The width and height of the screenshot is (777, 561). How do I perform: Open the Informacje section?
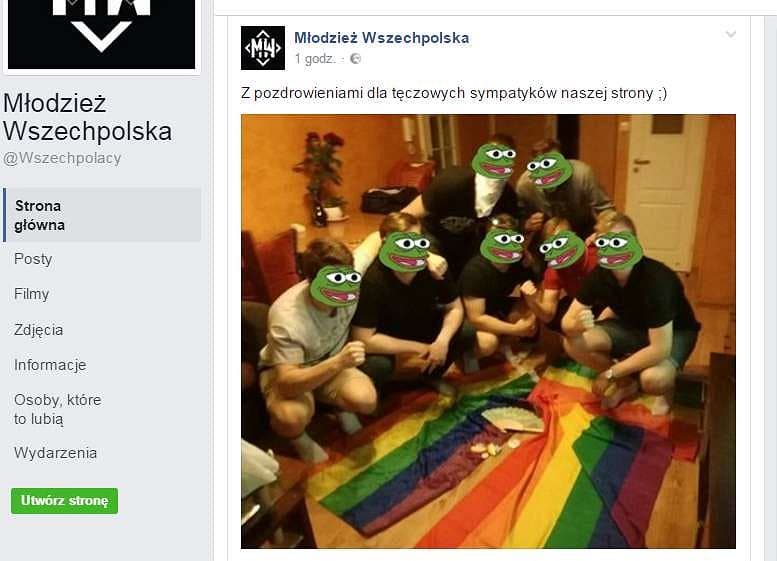(50, 365)
